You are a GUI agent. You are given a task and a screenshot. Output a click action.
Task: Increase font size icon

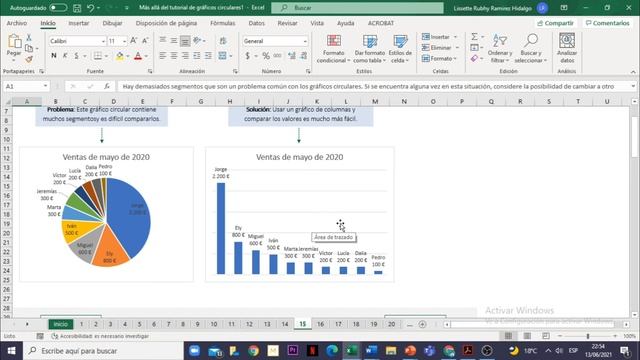coord(133,41)
